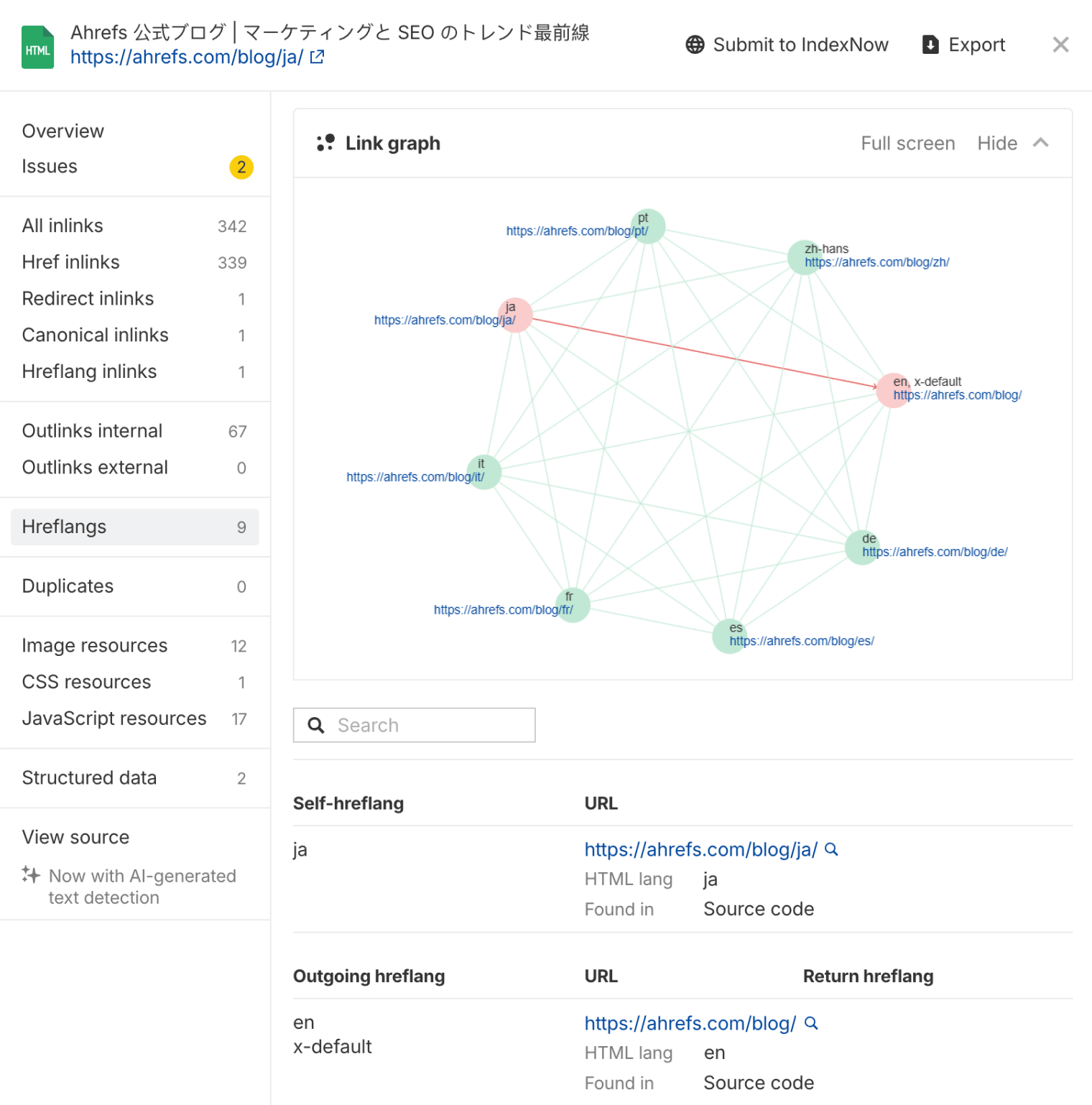Screen dimensions: 1092x1105
Task: Expand the Hreflangs section in the sidebar
Action: [x=64, y=527]
